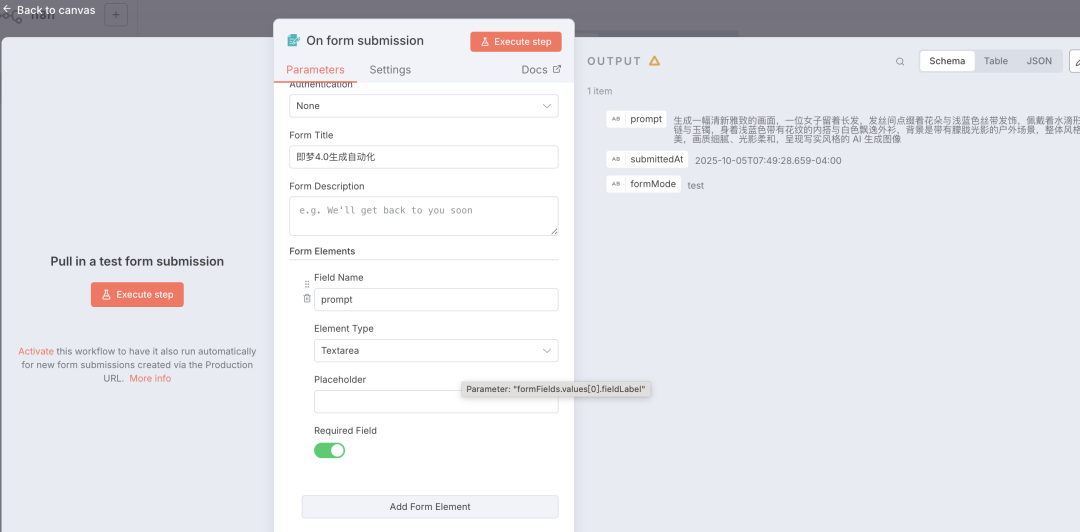Grab the drag handle beside Field Name

[307, 284]
